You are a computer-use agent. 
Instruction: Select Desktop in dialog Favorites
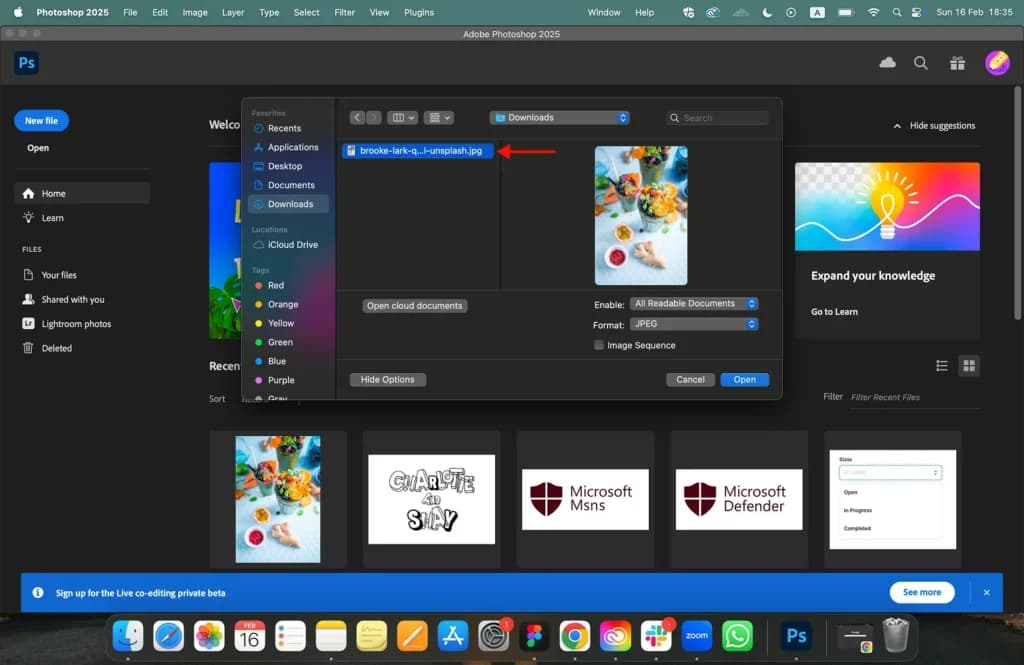tap(285, 166)
